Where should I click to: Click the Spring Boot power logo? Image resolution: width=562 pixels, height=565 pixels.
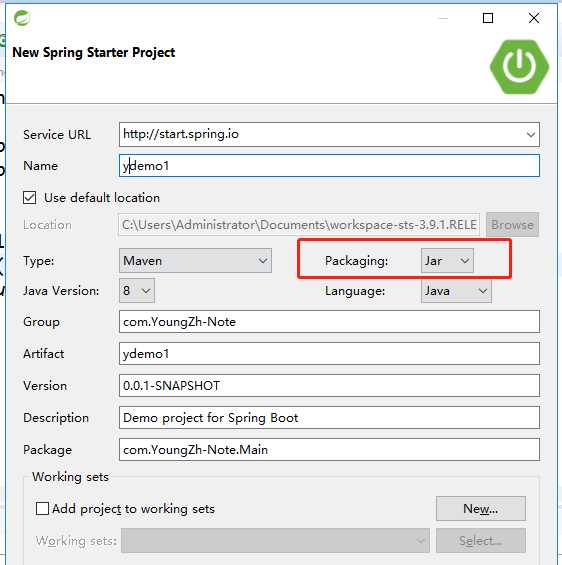click(x=519, y=67)
